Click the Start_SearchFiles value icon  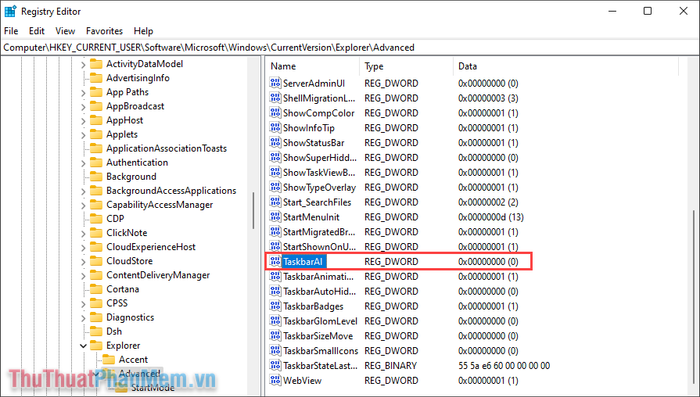click(275, 202)
